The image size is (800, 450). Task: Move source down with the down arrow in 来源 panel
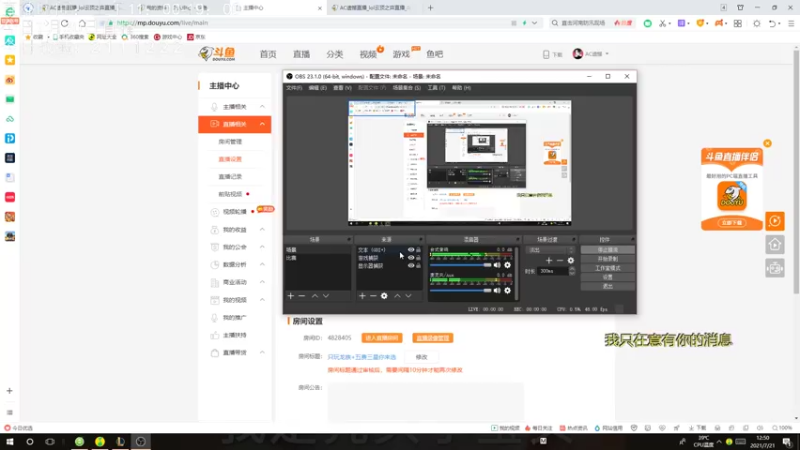(x=408, y=296)
